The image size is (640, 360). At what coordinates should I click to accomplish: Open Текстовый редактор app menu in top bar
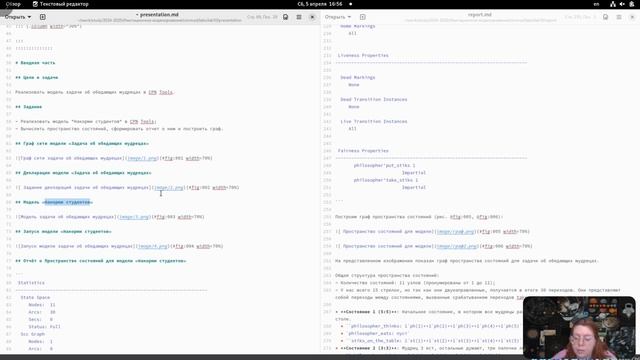point(60,4)
